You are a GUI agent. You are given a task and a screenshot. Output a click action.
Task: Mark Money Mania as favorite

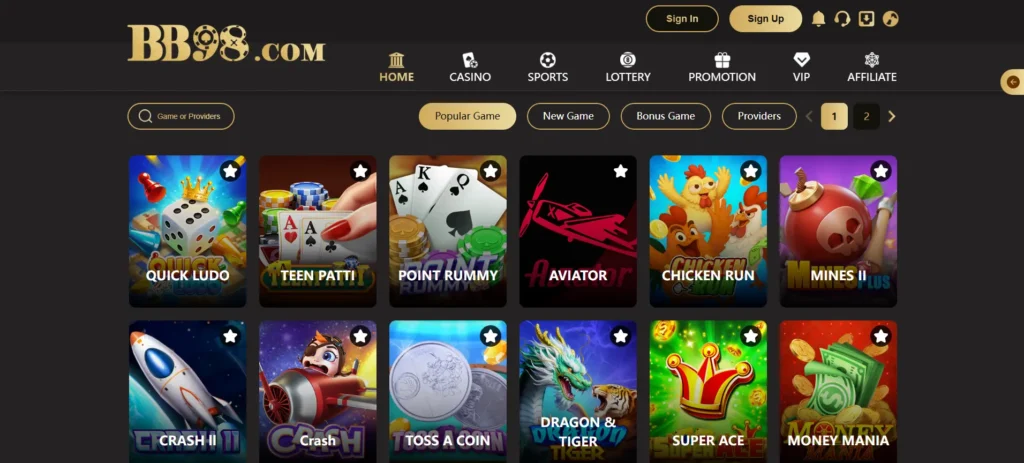click(x=881, y=336)
